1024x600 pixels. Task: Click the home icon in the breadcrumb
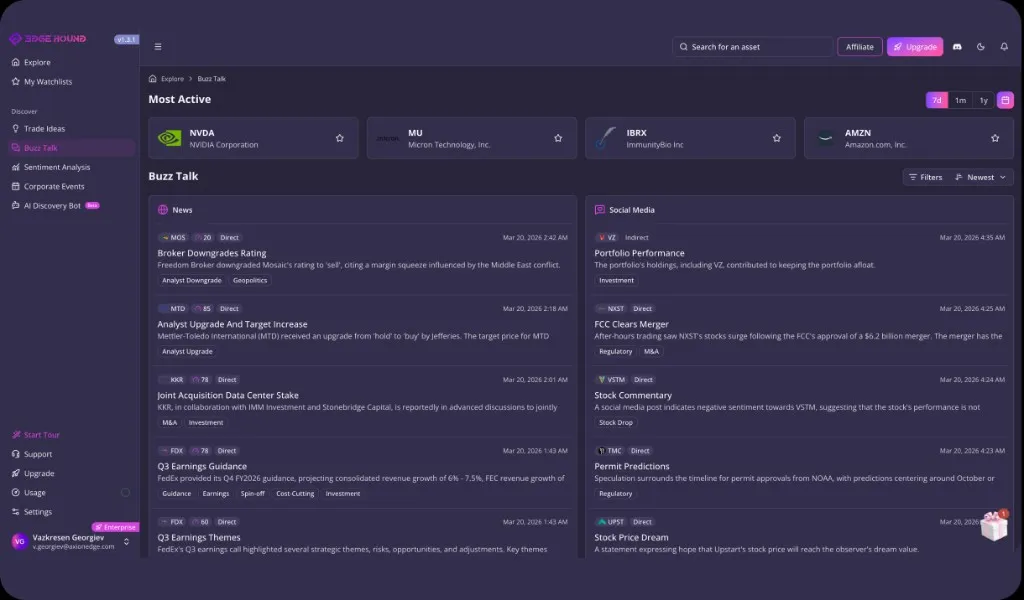point(150,78)
